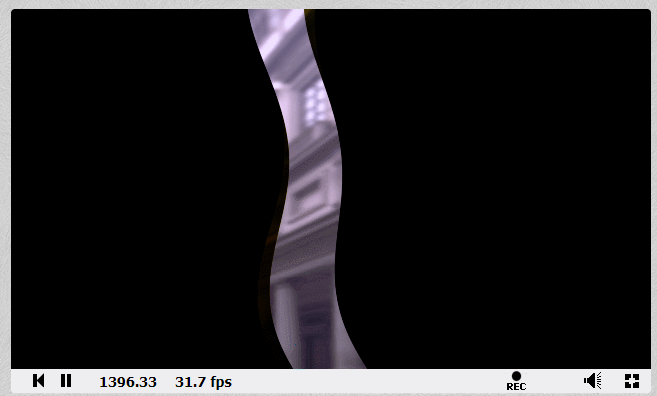Enter fullscreen mode

pos(632,381)
